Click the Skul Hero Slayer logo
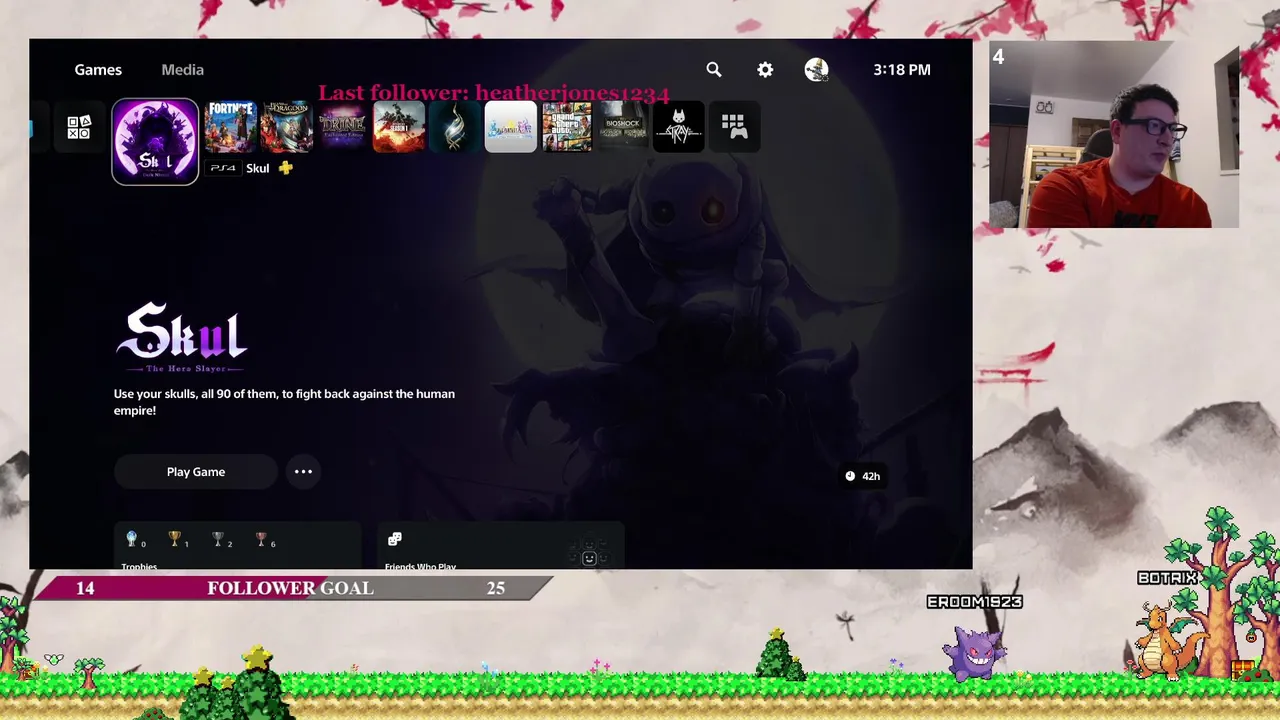 (181, 338)
